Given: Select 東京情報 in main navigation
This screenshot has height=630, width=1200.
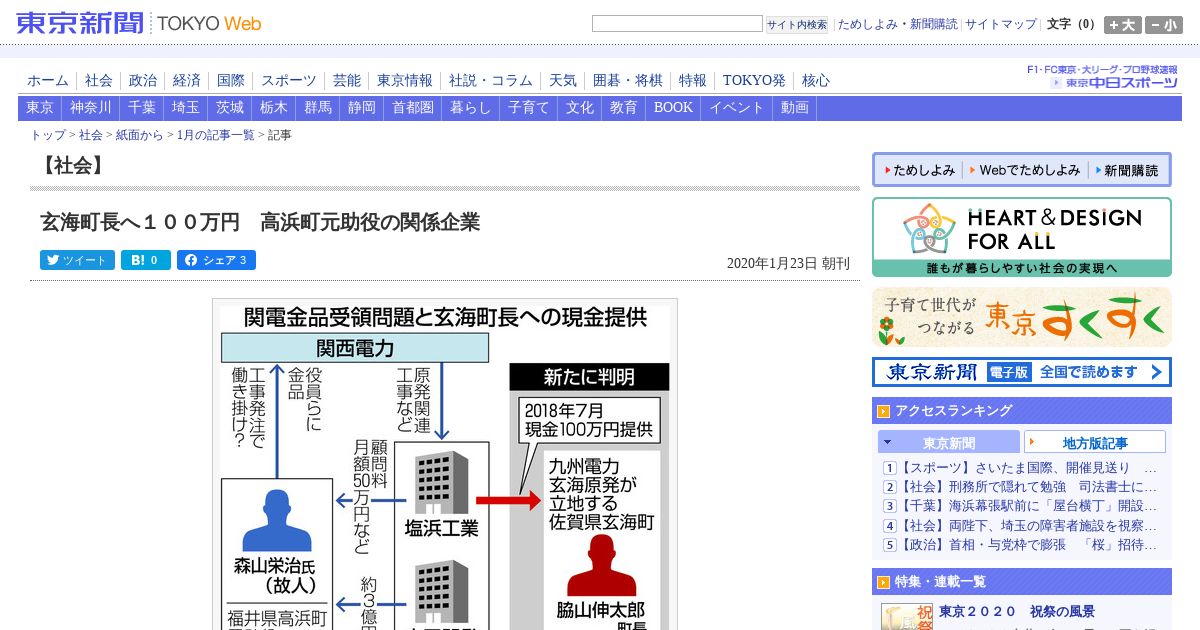Looking at the screenshot, I should tap(405, 81).
